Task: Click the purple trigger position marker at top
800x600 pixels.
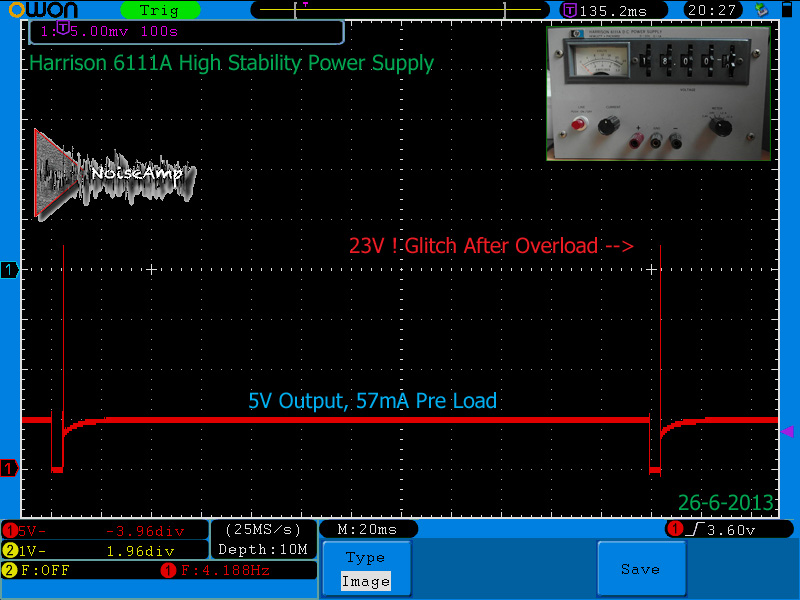Action: pos(306,5)
